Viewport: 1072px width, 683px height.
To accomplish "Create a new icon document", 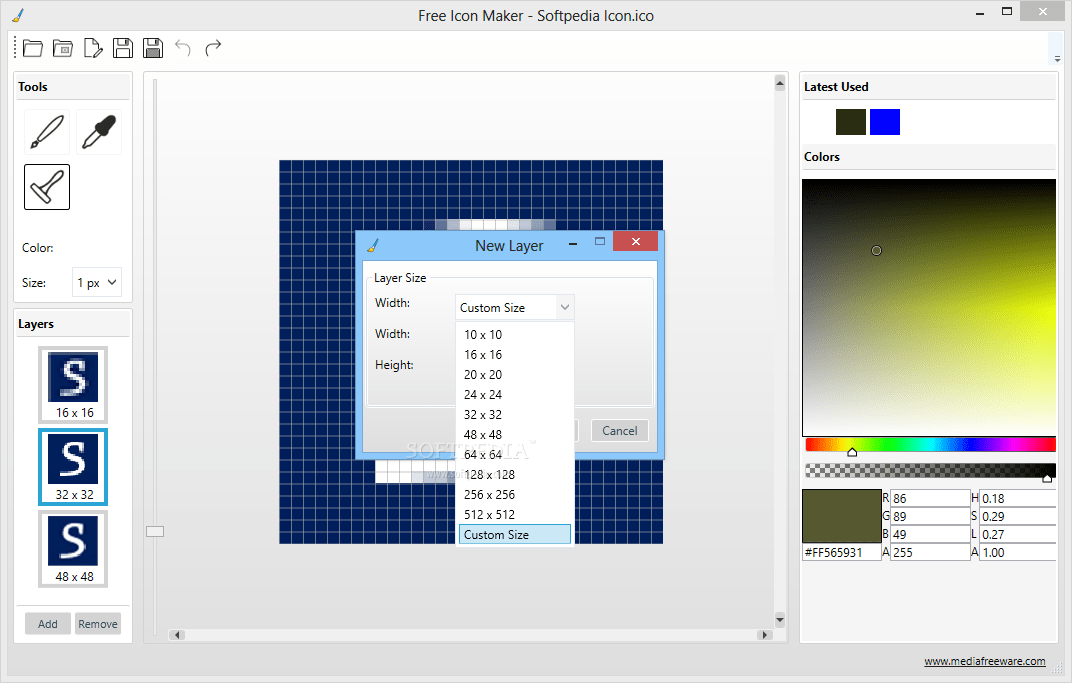I will [x=93, y=47].
